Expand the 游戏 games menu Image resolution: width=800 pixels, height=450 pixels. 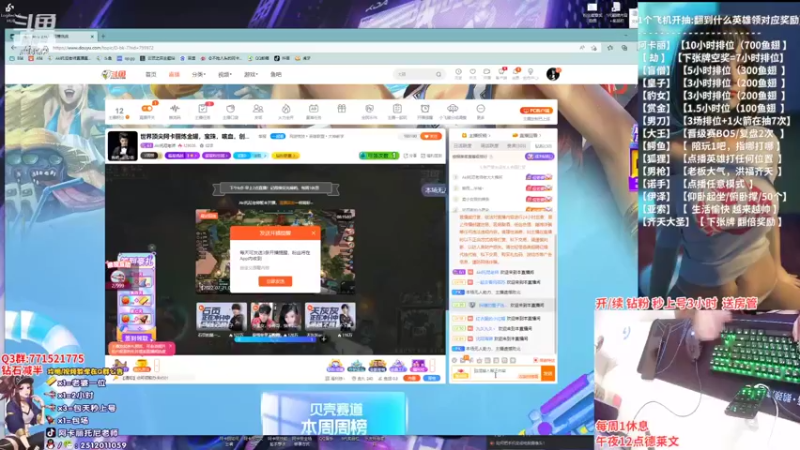point(251,74)
